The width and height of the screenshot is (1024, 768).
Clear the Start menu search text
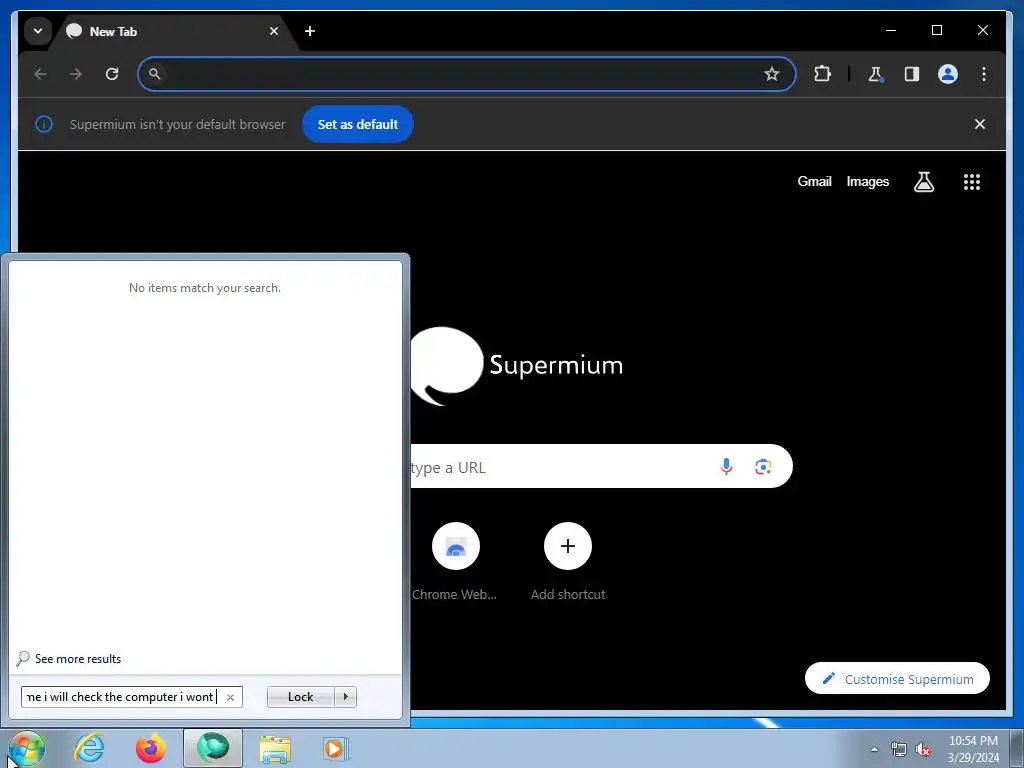[x=231, y=697]
